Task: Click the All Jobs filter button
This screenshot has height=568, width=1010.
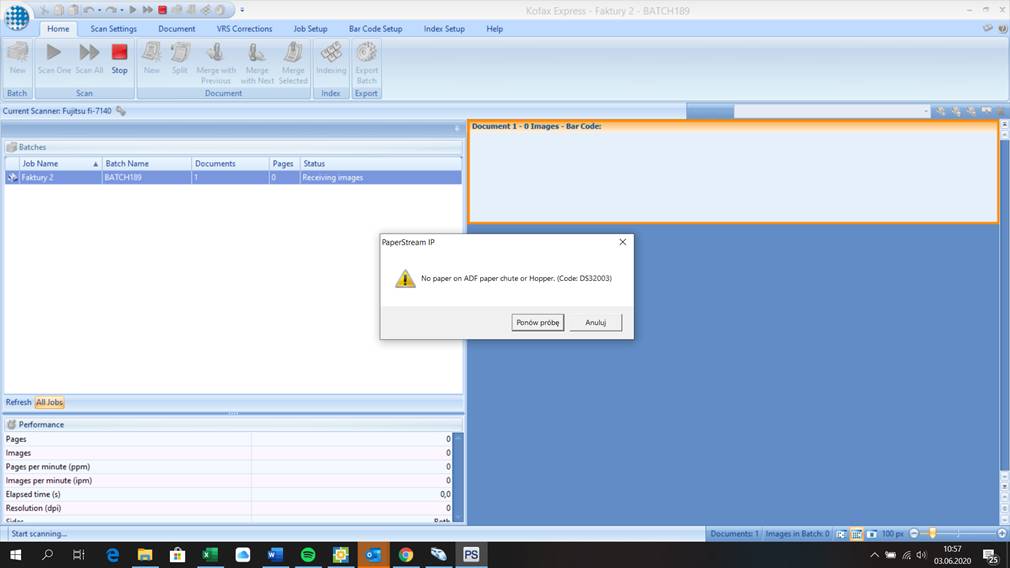Action: [x=50, y=402]
